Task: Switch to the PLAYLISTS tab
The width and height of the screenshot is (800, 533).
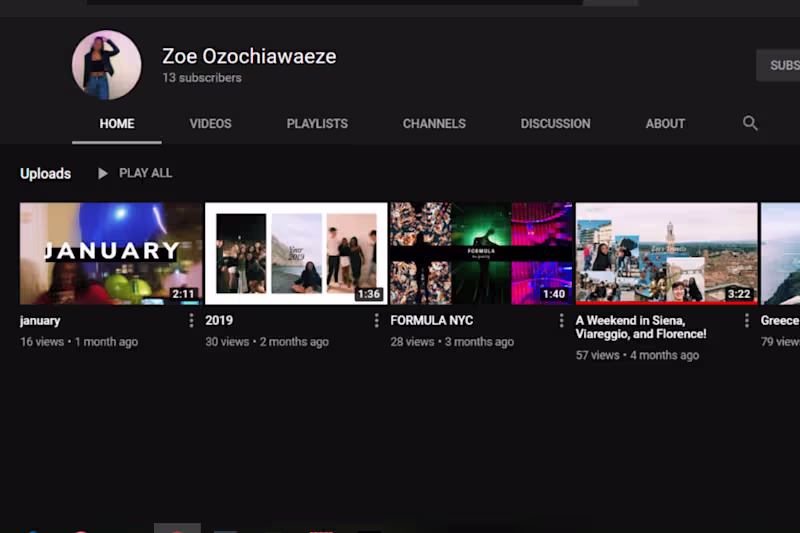Action: point(317,124)
